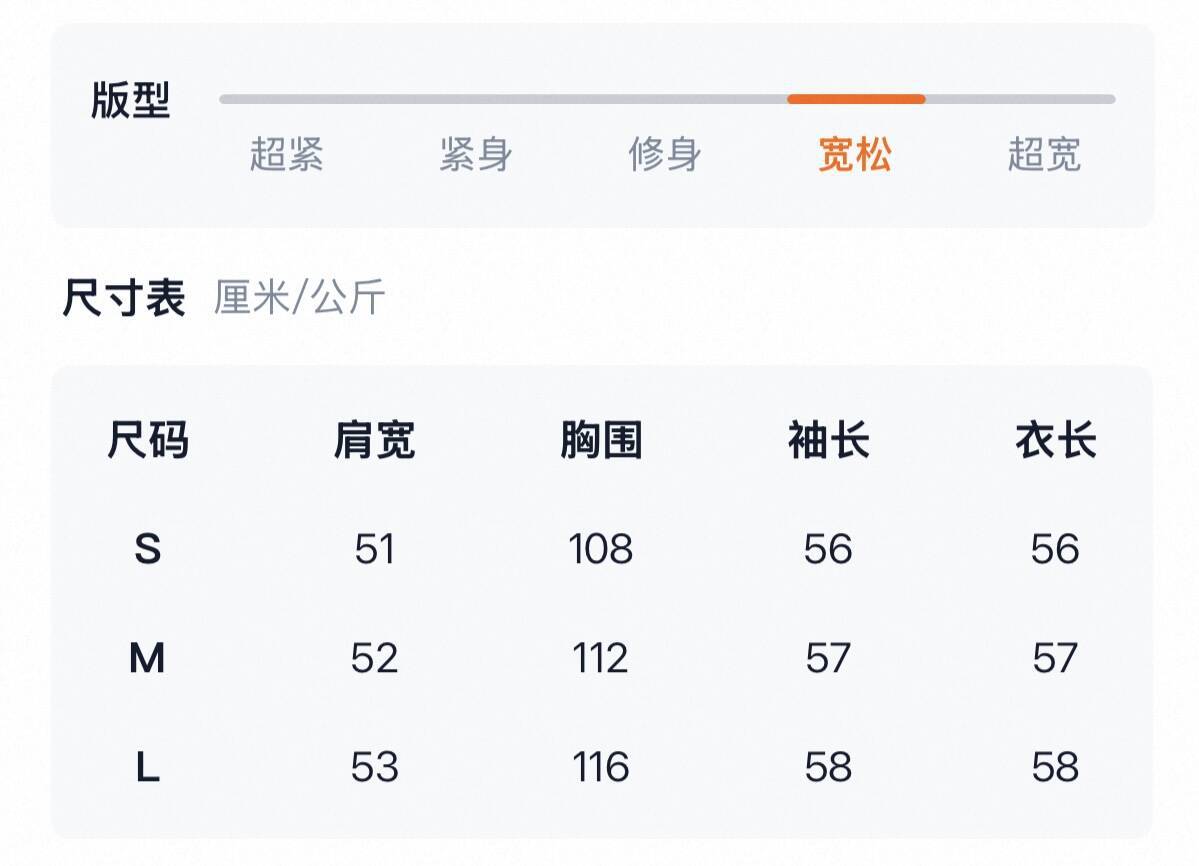Select the L size row label
This screenshot has width=1199, height=866.
pos(148,767)
